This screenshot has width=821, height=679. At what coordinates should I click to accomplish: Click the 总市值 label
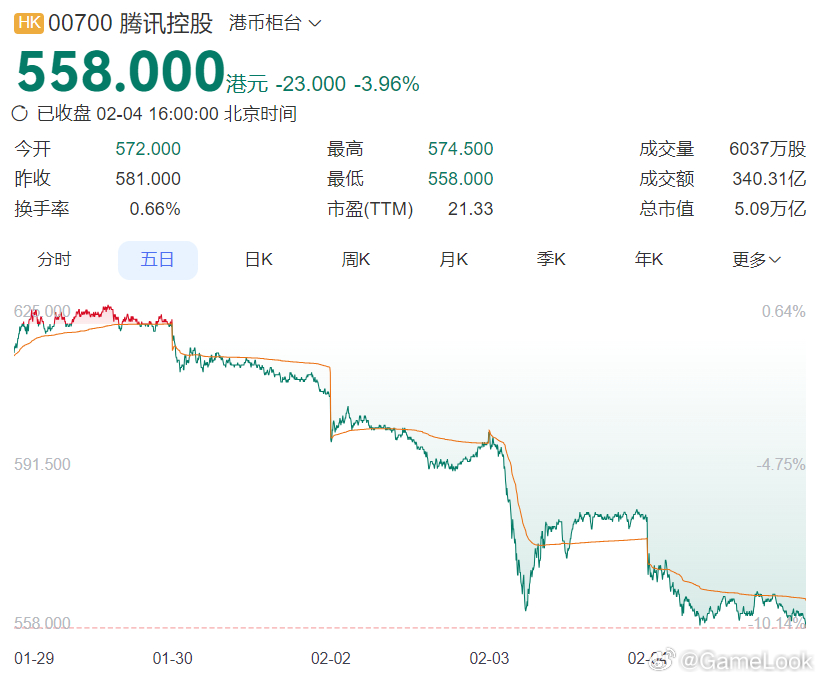[667, 209]
